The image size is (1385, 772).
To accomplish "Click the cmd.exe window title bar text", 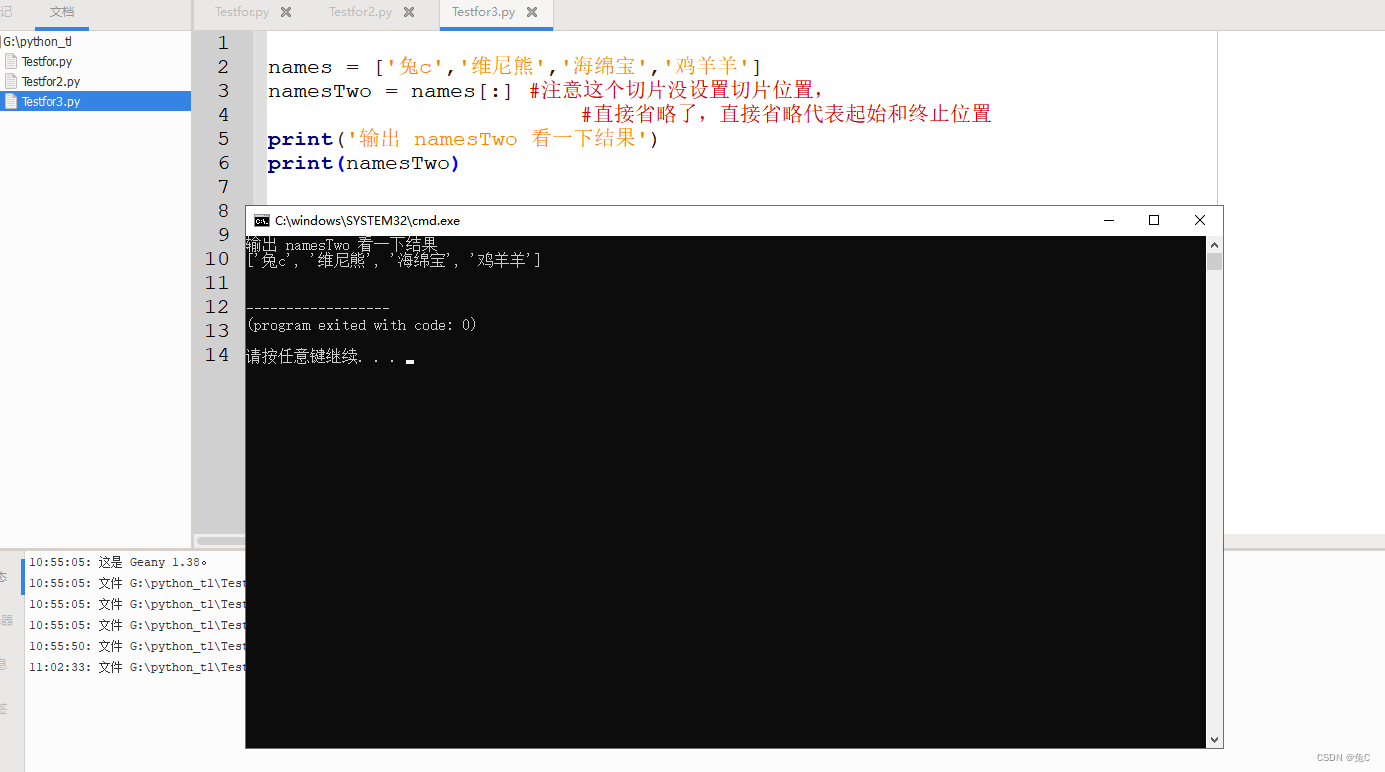I will point(367,220).
